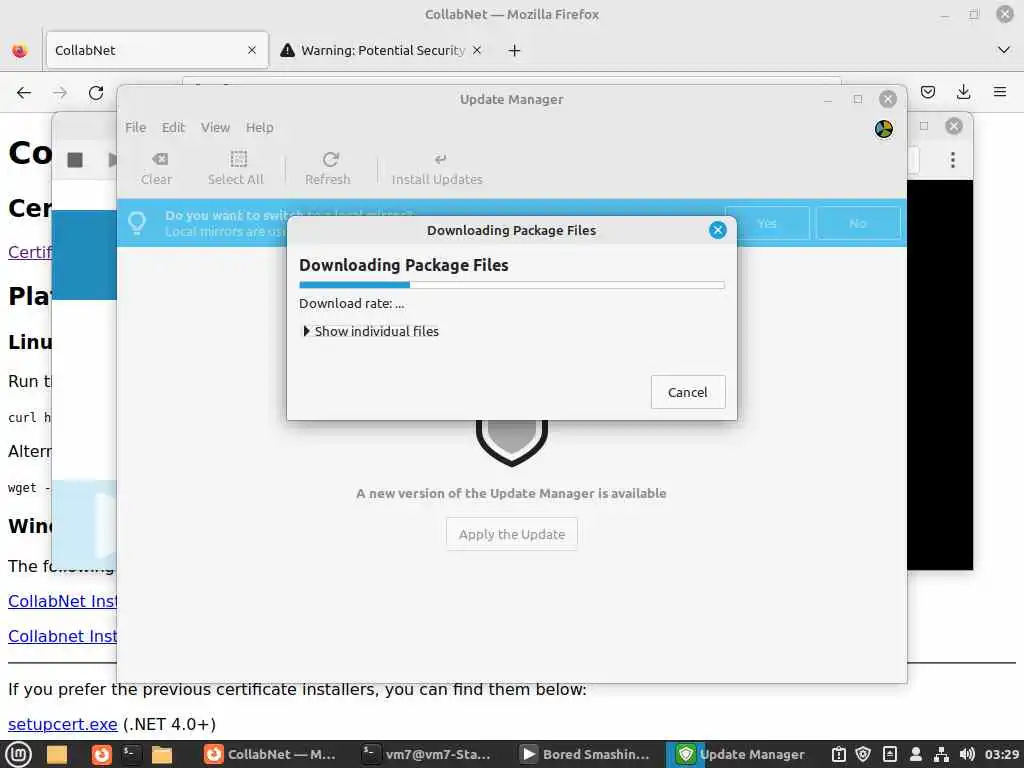The width and height of the screenshot is (1024, 768).
Task: Click the user tray icon
Action: [915, 754]
